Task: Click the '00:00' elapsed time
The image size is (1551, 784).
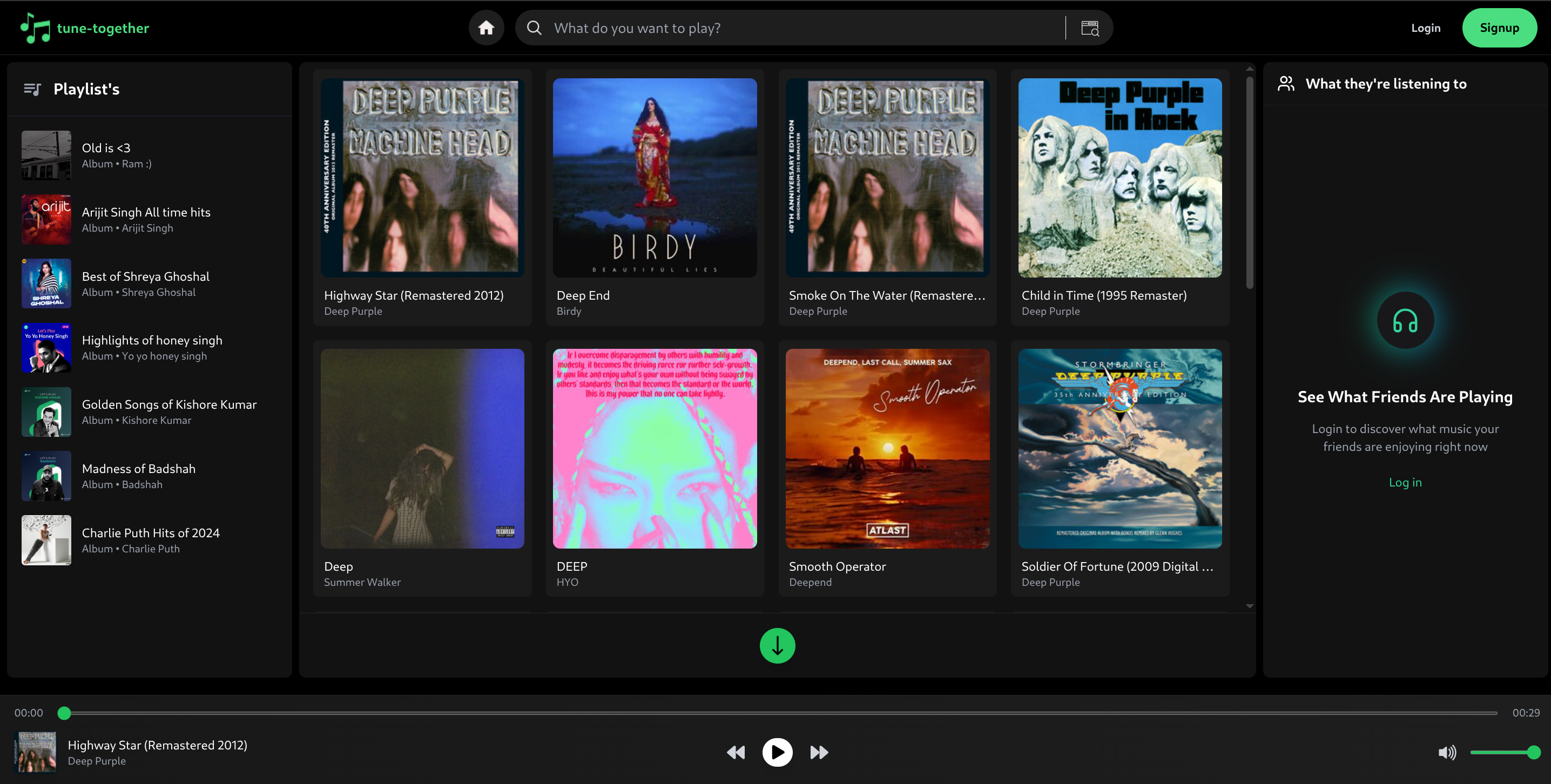Action: 28,713
